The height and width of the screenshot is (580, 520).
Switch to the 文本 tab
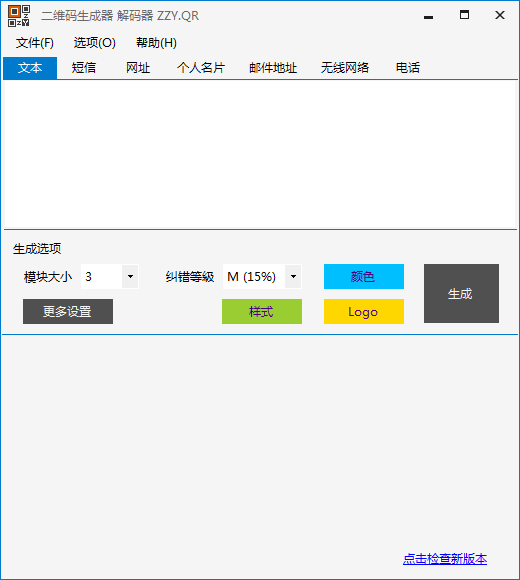point(30,68)
